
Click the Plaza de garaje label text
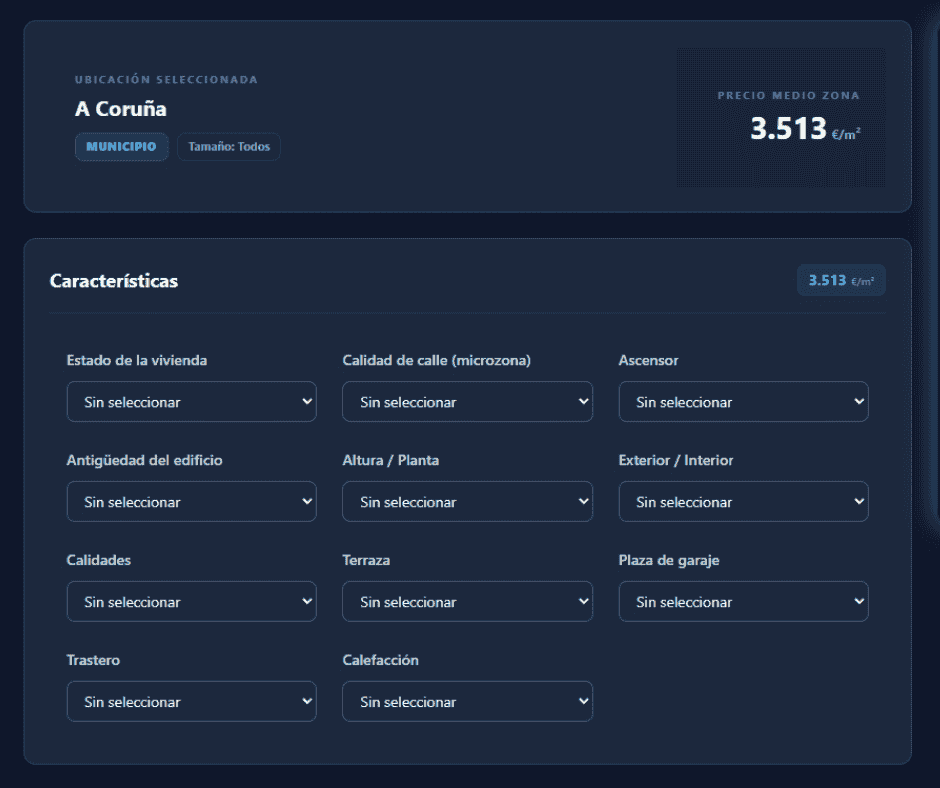(x=668, y=560)
